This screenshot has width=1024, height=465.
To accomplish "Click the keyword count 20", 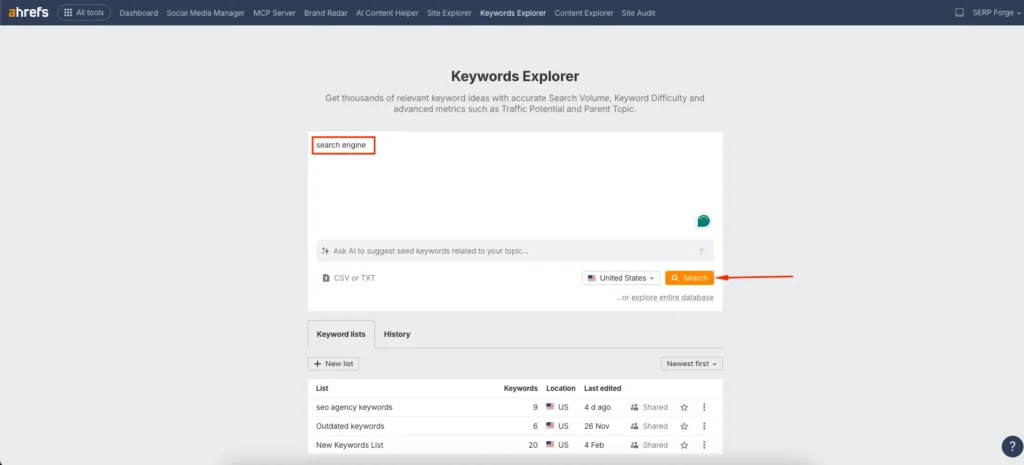I will point(534,445).
